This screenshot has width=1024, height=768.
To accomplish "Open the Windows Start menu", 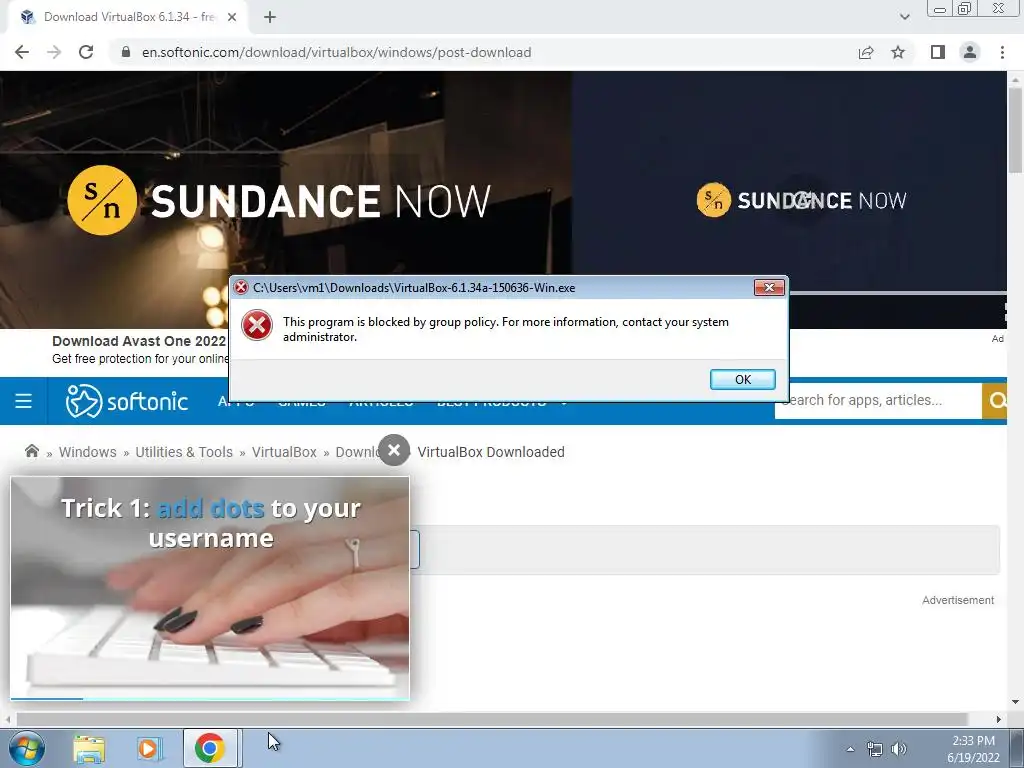I will (x=27, y=748).
